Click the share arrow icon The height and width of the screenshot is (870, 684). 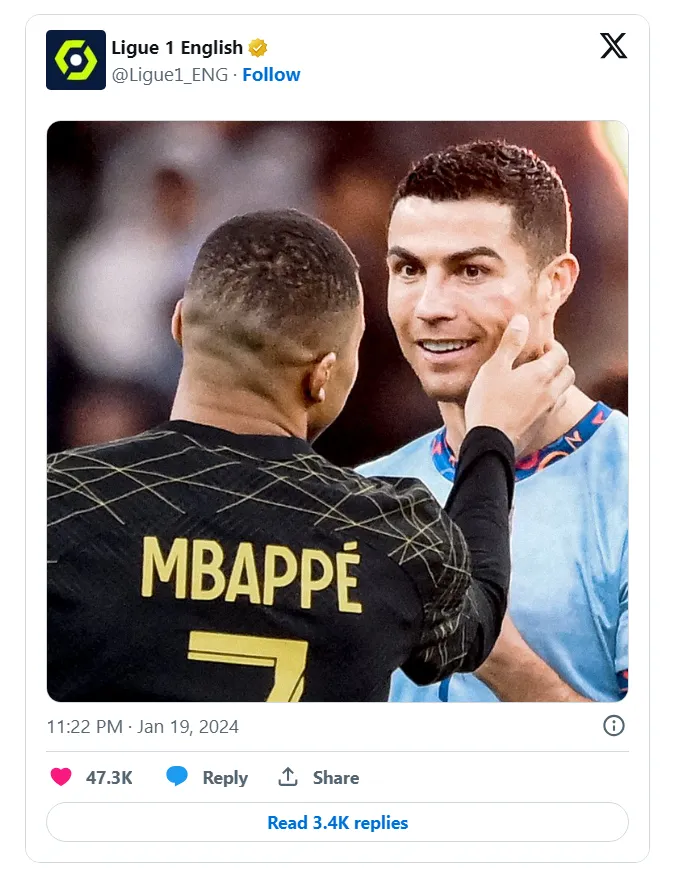click(x=288, y=777)
